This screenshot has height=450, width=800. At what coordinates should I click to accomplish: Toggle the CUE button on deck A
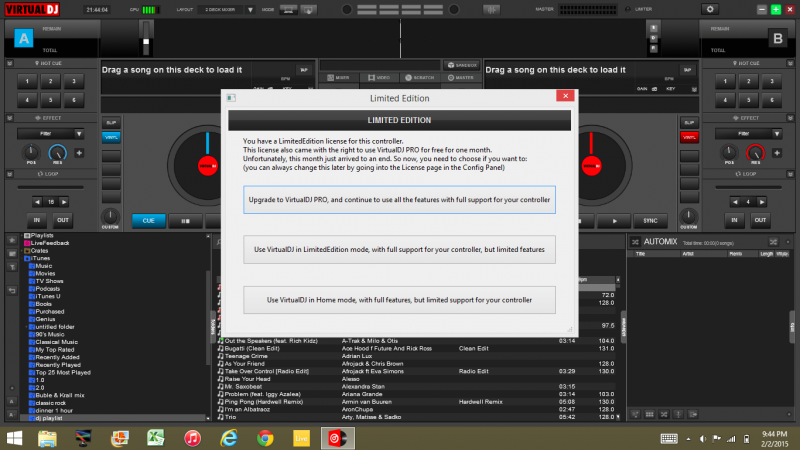[x=148, y=221]
